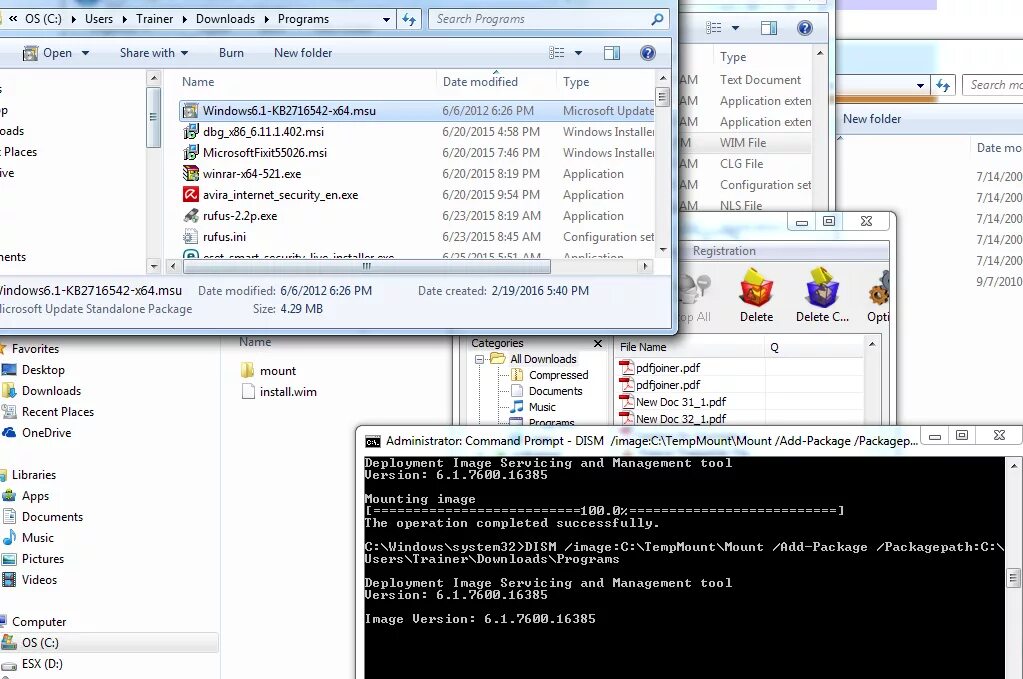Viewport: 1023px width, 679px height.
Task: Open Videos library
Action: (x=39, y=579)
